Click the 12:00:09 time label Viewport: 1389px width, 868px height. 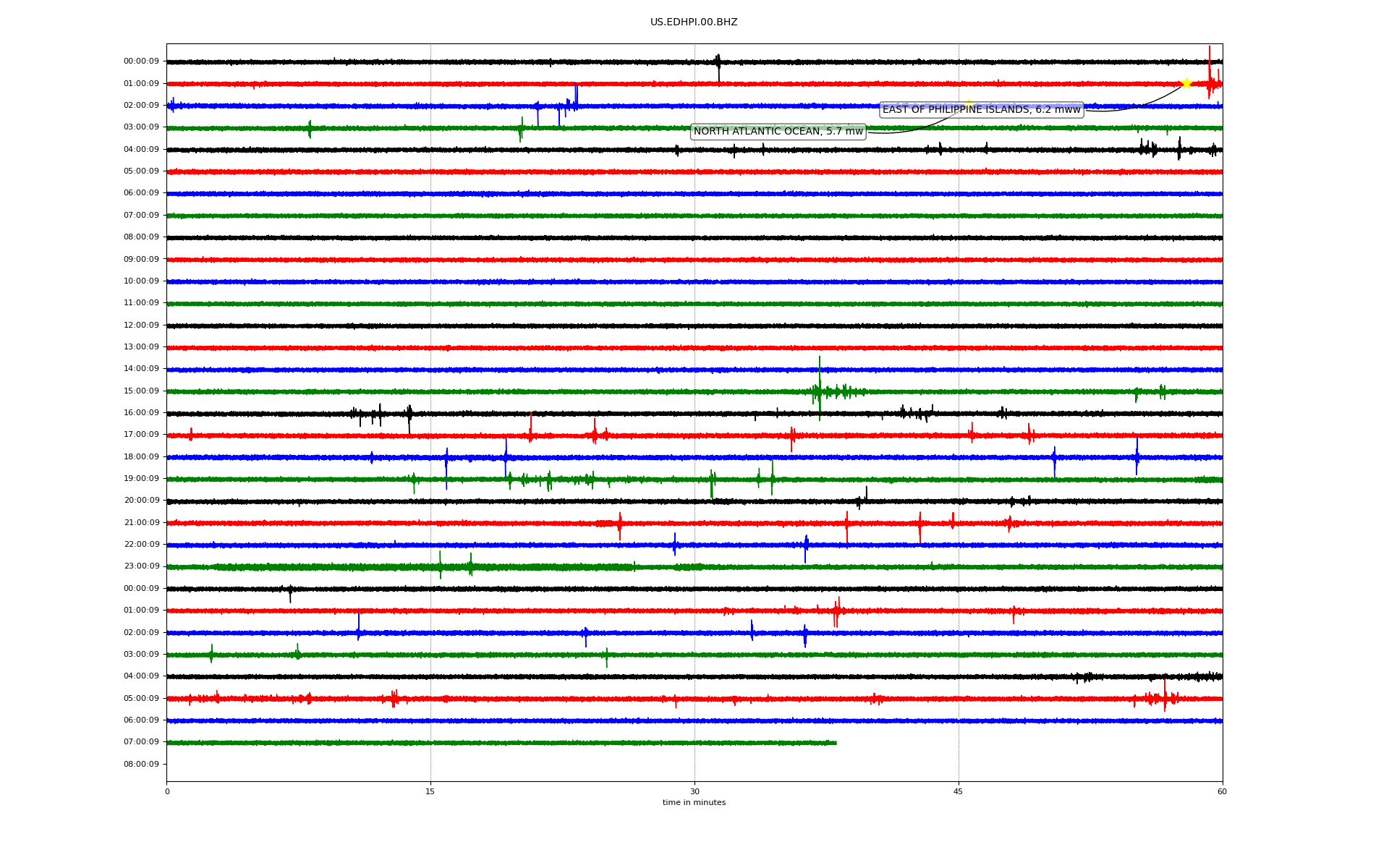click(142, 325)
